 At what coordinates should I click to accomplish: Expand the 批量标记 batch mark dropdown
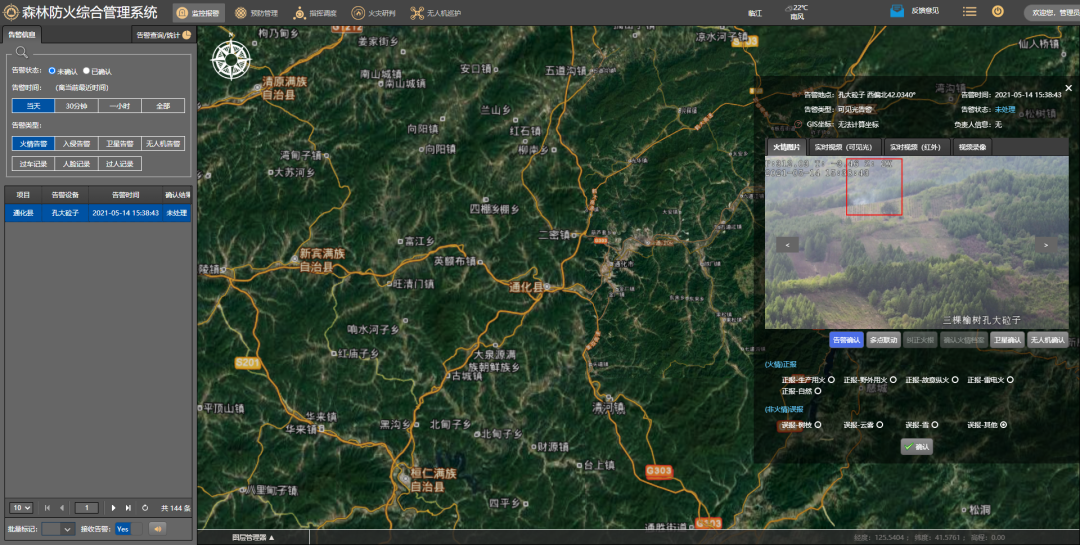click(x=58, y=529)
